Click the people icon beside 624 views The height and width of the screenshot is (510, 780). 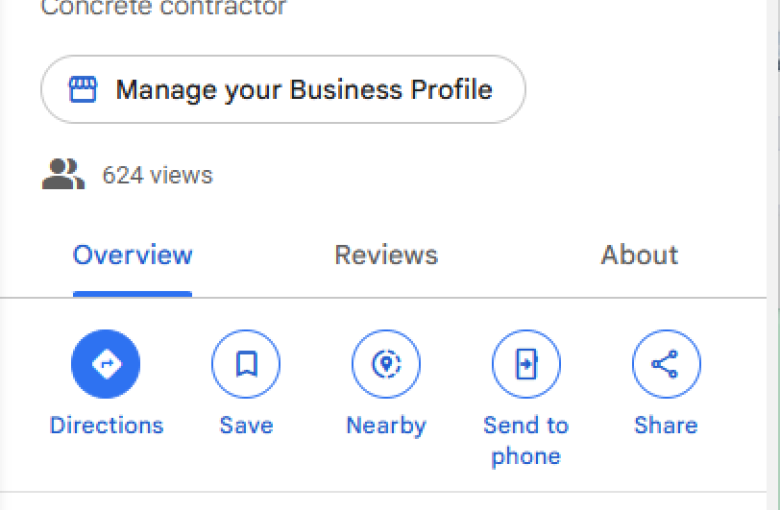coord(63,174)
